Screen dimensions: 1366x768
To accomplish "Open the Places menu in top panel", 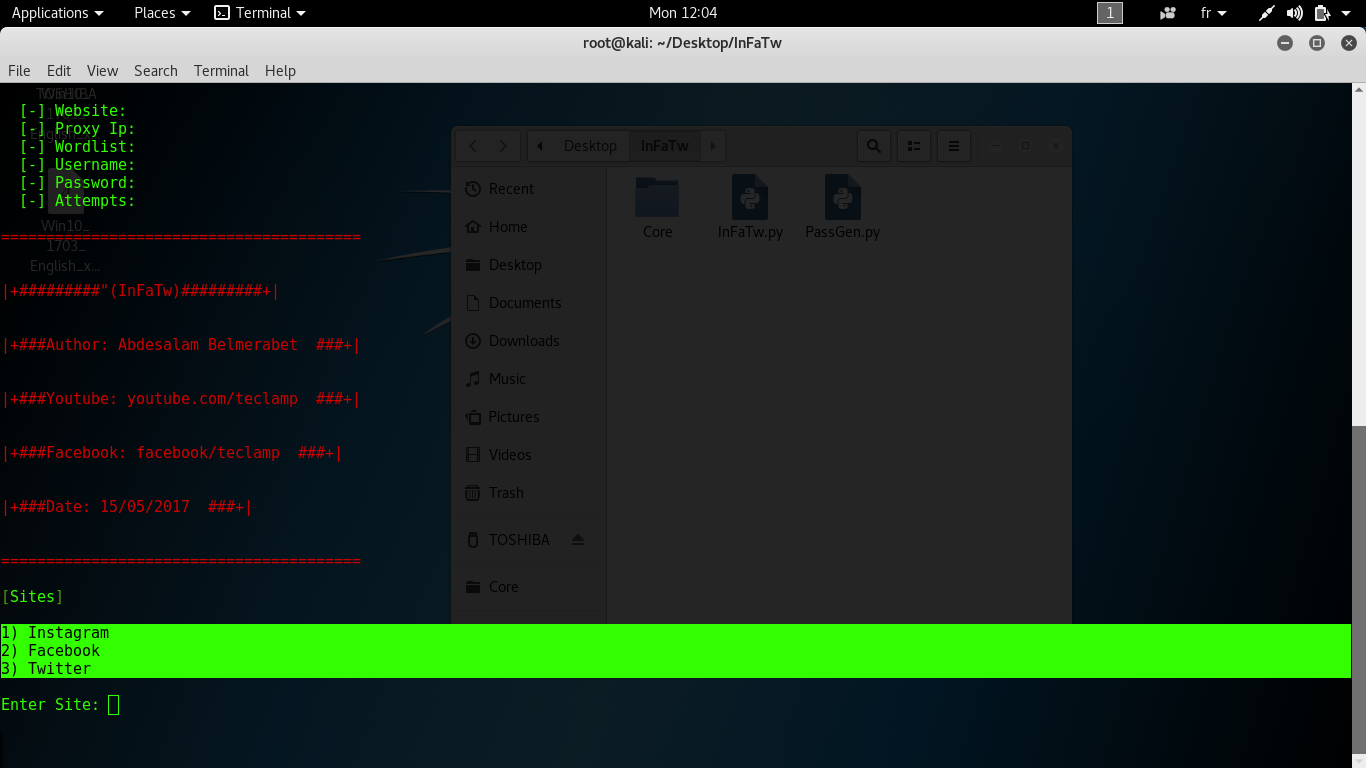I will pos(162,13).
